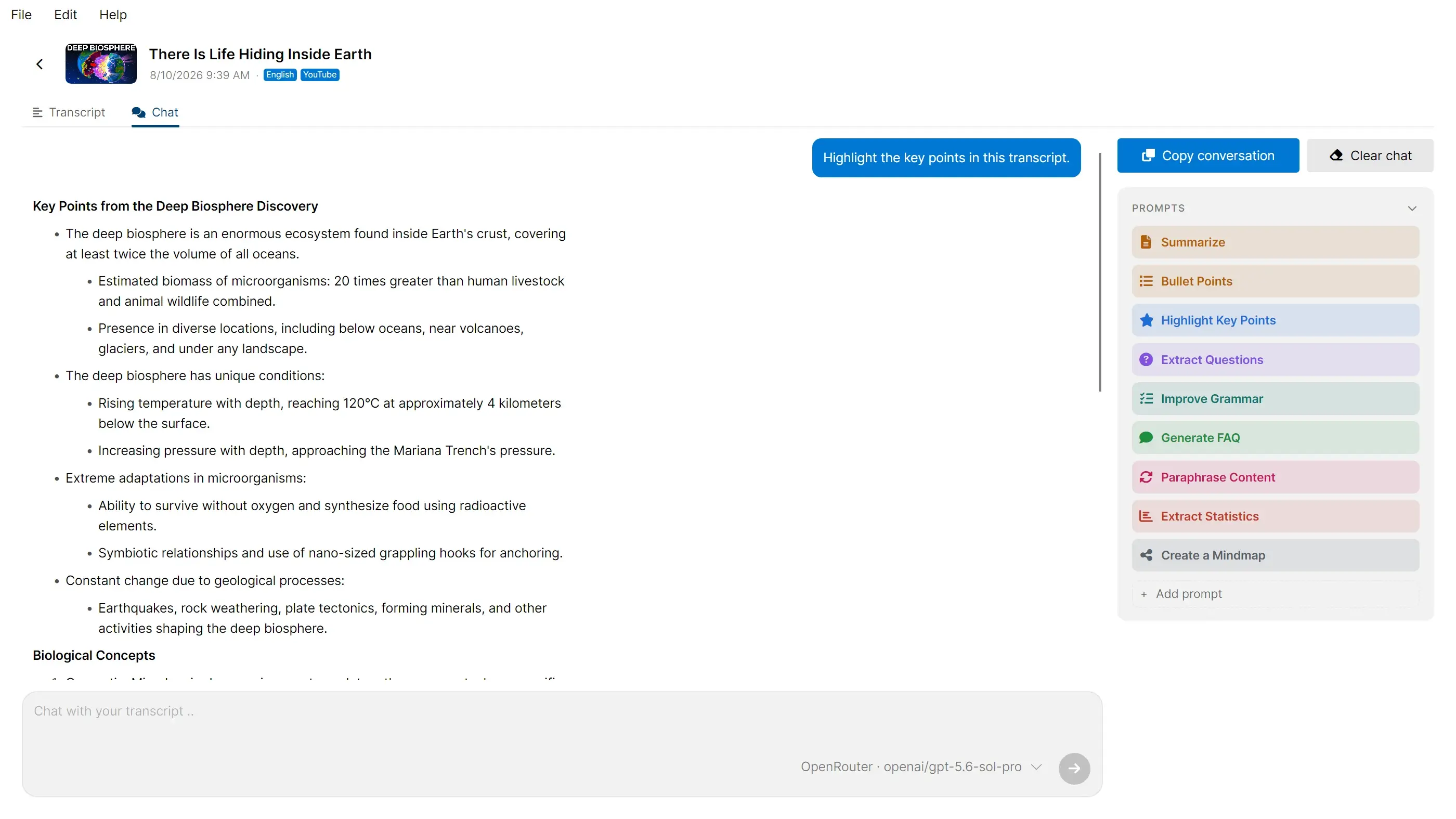
Task: Click the eraser icon in Clear chat
Action: click(x=1336, y=155)
